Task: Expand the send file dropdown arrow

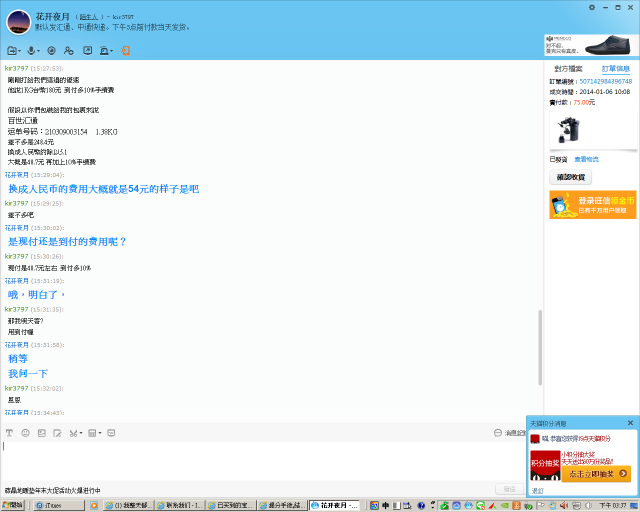Action: coord(19,51)
